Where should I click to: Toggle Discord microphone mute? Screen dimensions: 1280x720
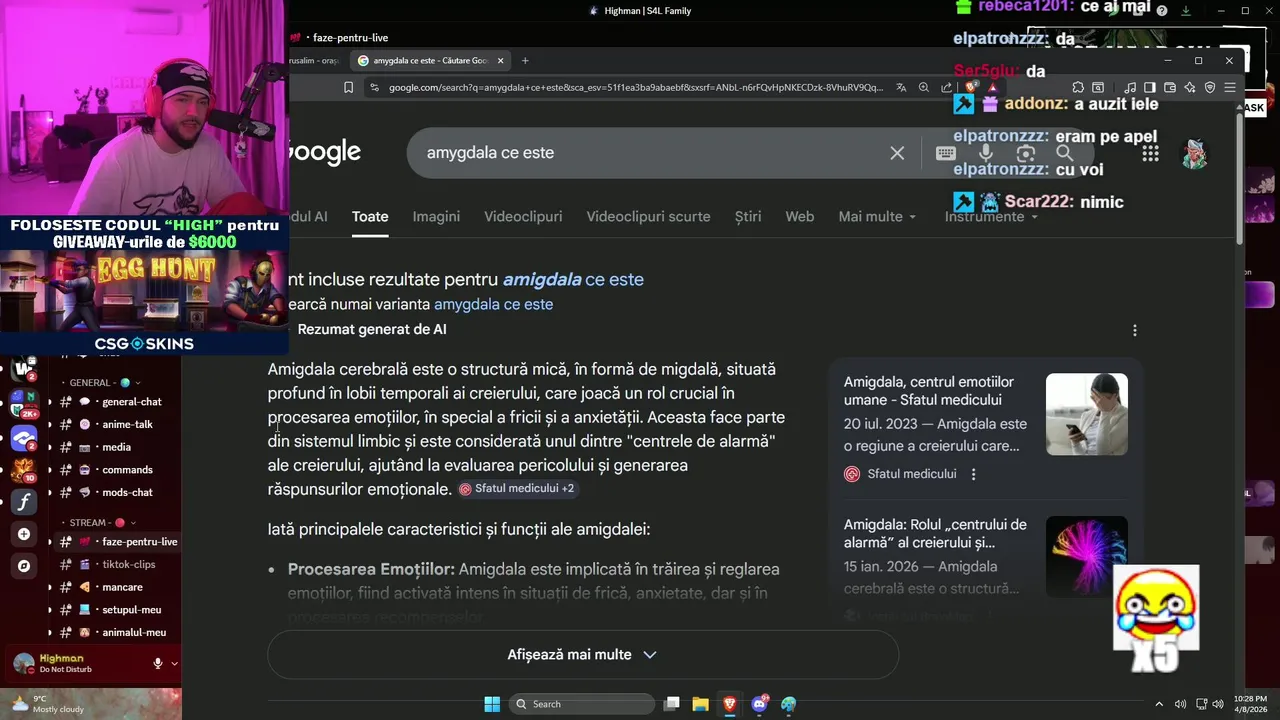[x=157, y=663]
